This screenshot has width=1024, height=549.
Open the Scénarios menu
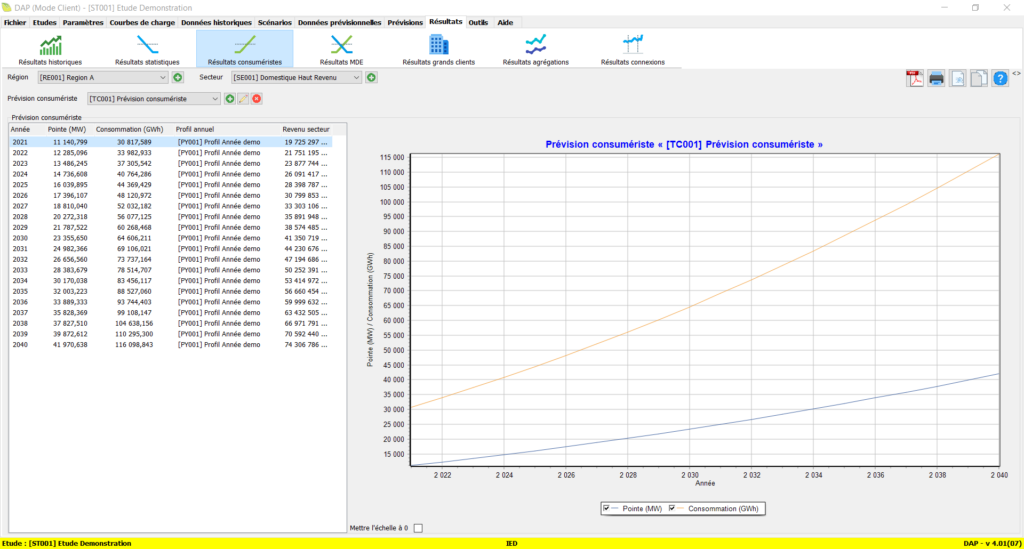[275, 22]
